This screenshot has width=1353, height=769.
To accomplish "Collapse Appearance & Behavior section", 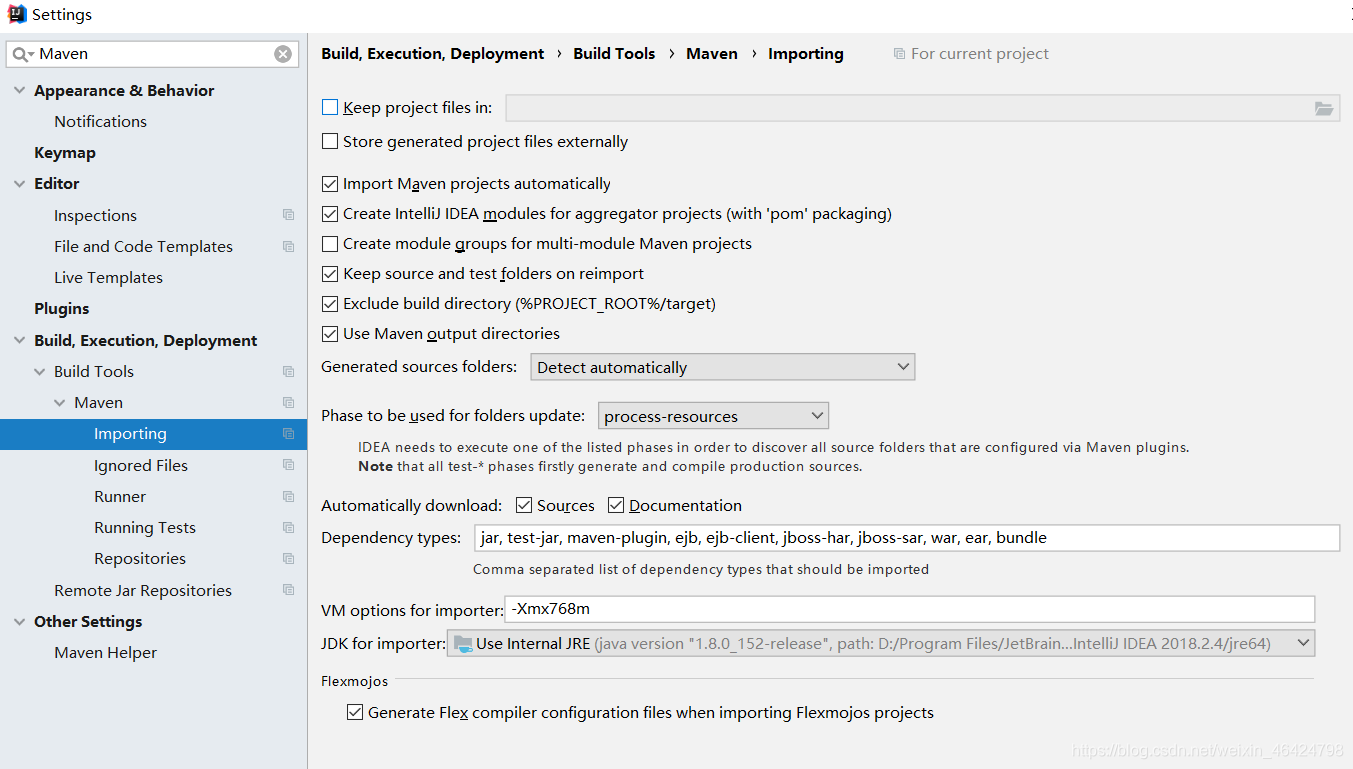I will (x=20, y=90).
